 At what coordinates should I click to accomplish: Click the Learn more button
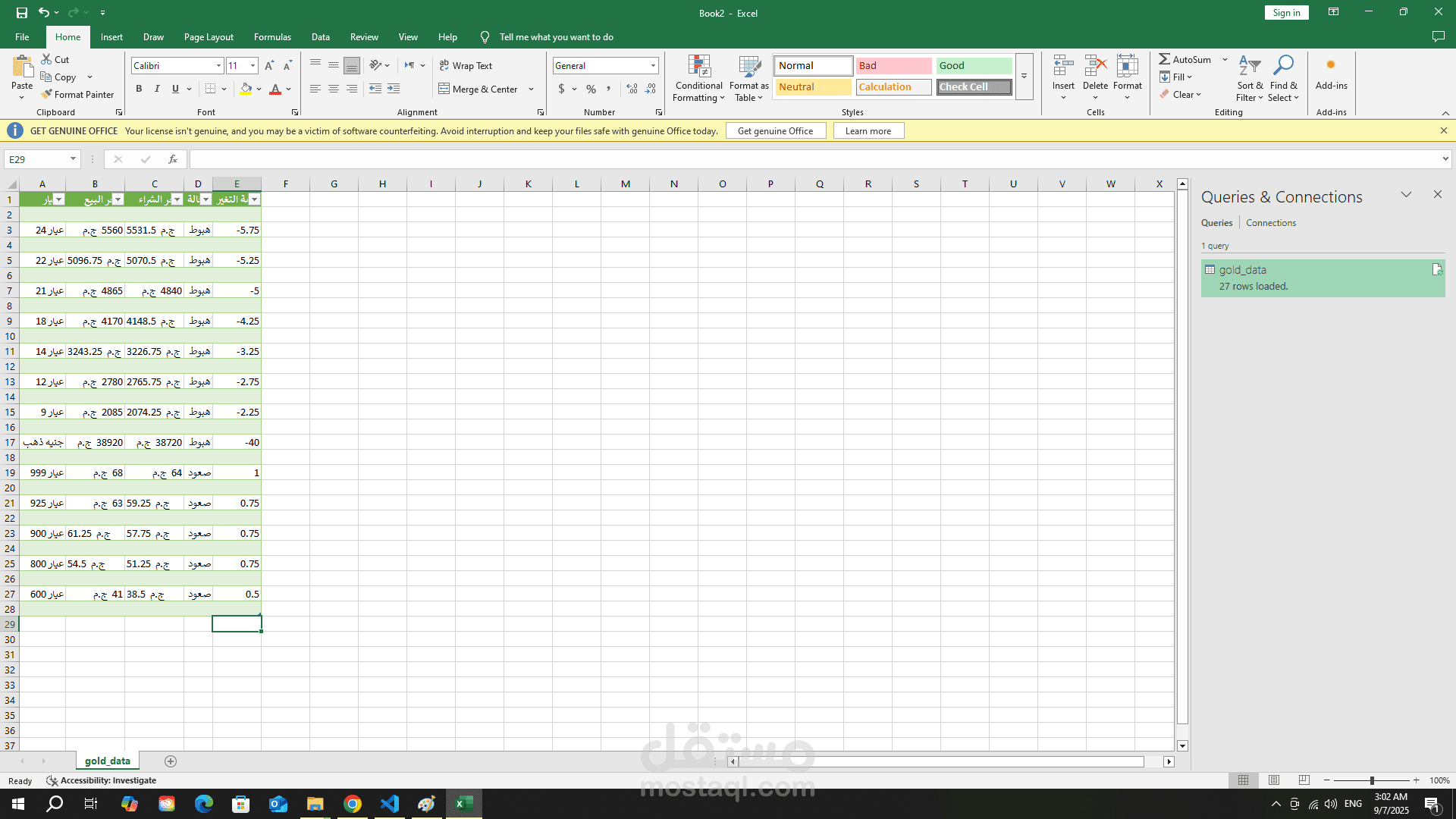[868, 130]
